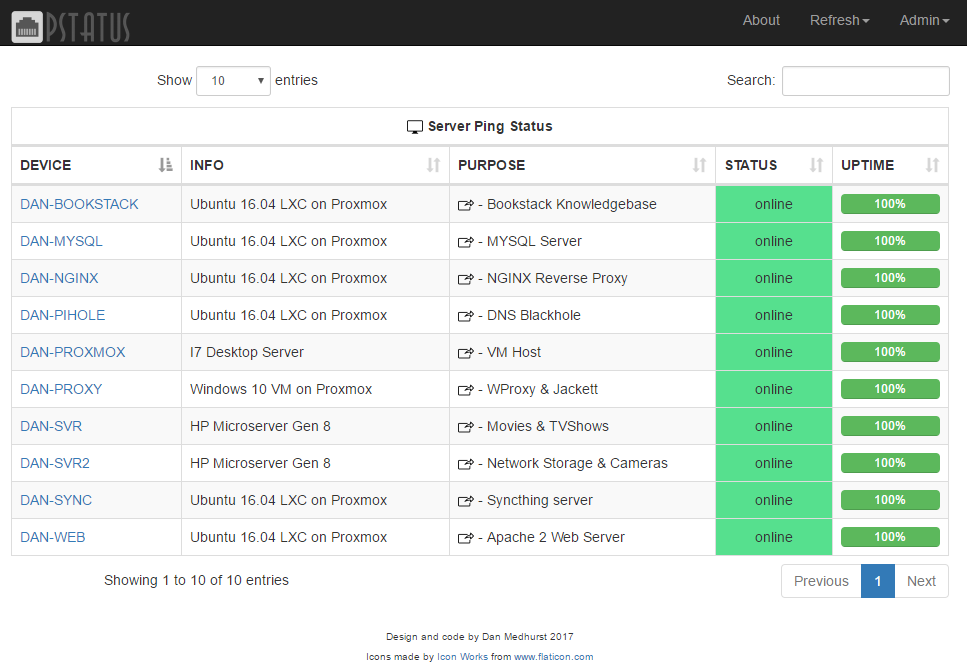Screen dimensions: 967x666
Task: Expand the Refresh menu
Action: pos(839,20)
